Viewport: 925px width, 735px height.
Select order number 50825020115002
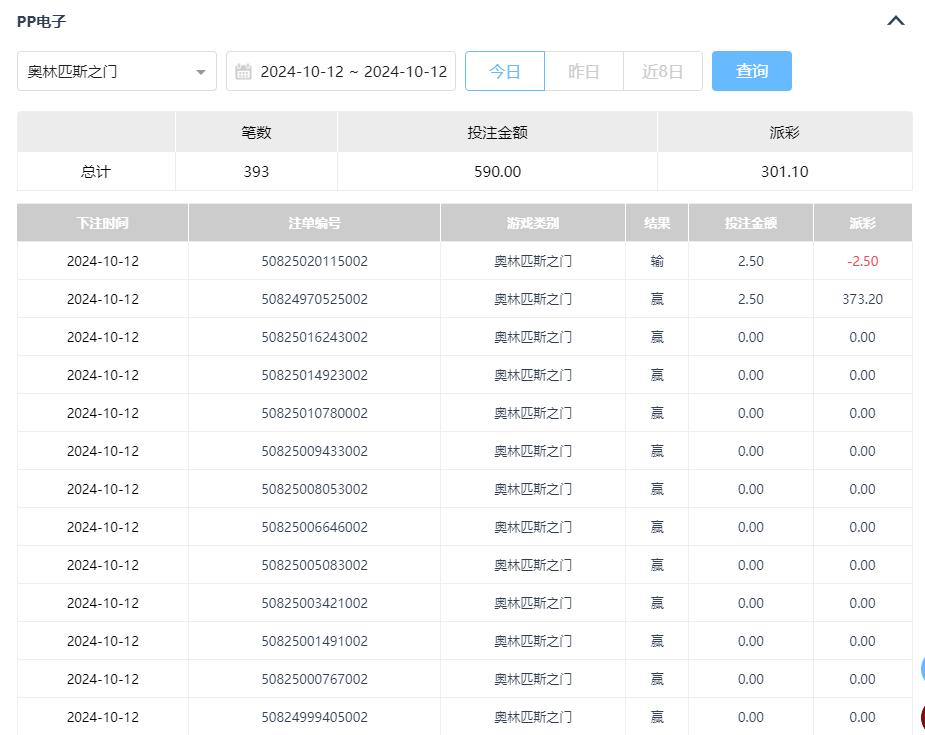coord(314,261)
